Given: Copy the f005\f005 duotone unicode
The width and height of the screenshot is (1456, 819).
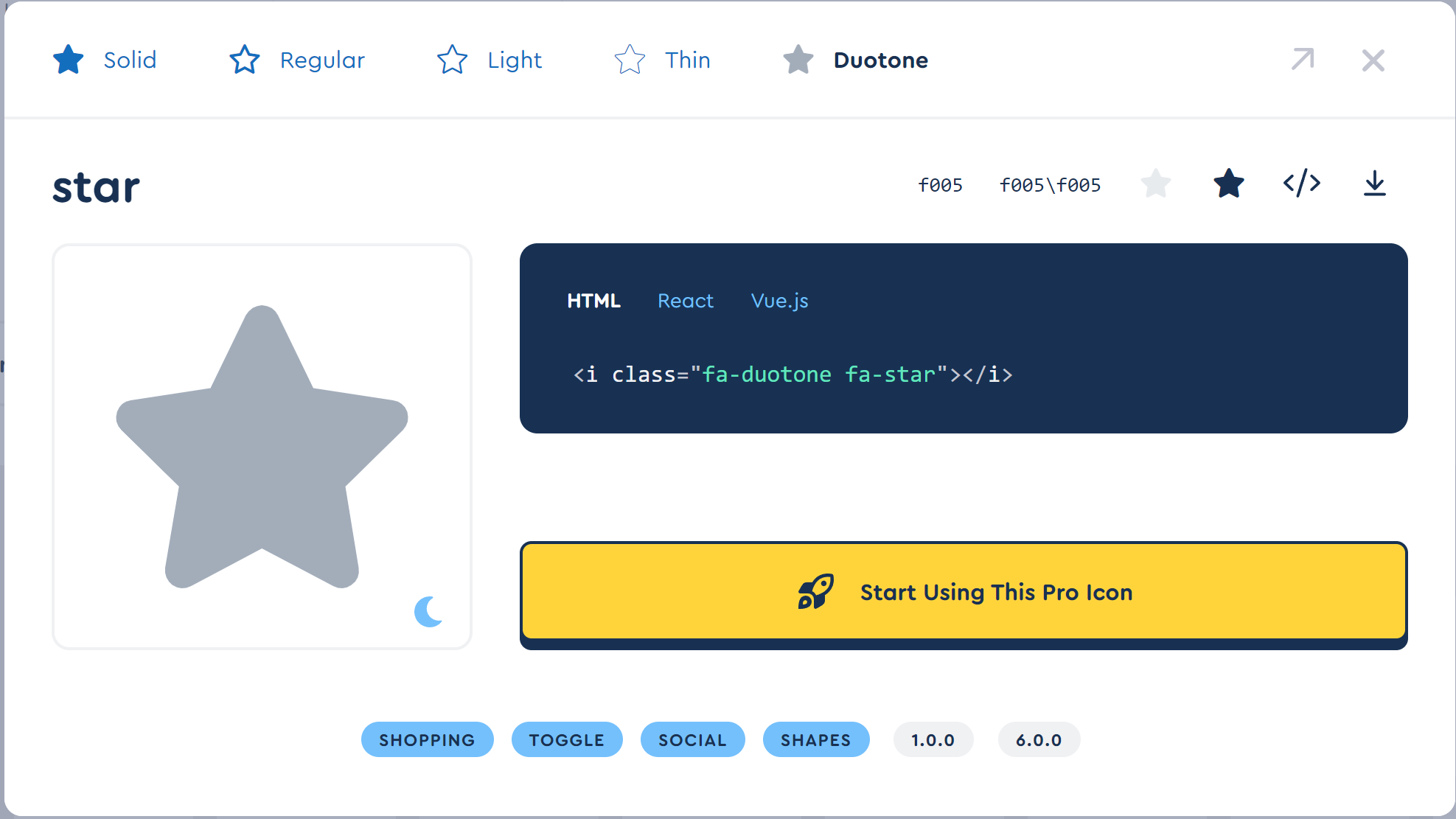Looking at the screenshot, I should pyautogui.click(x=1050, y=185).
